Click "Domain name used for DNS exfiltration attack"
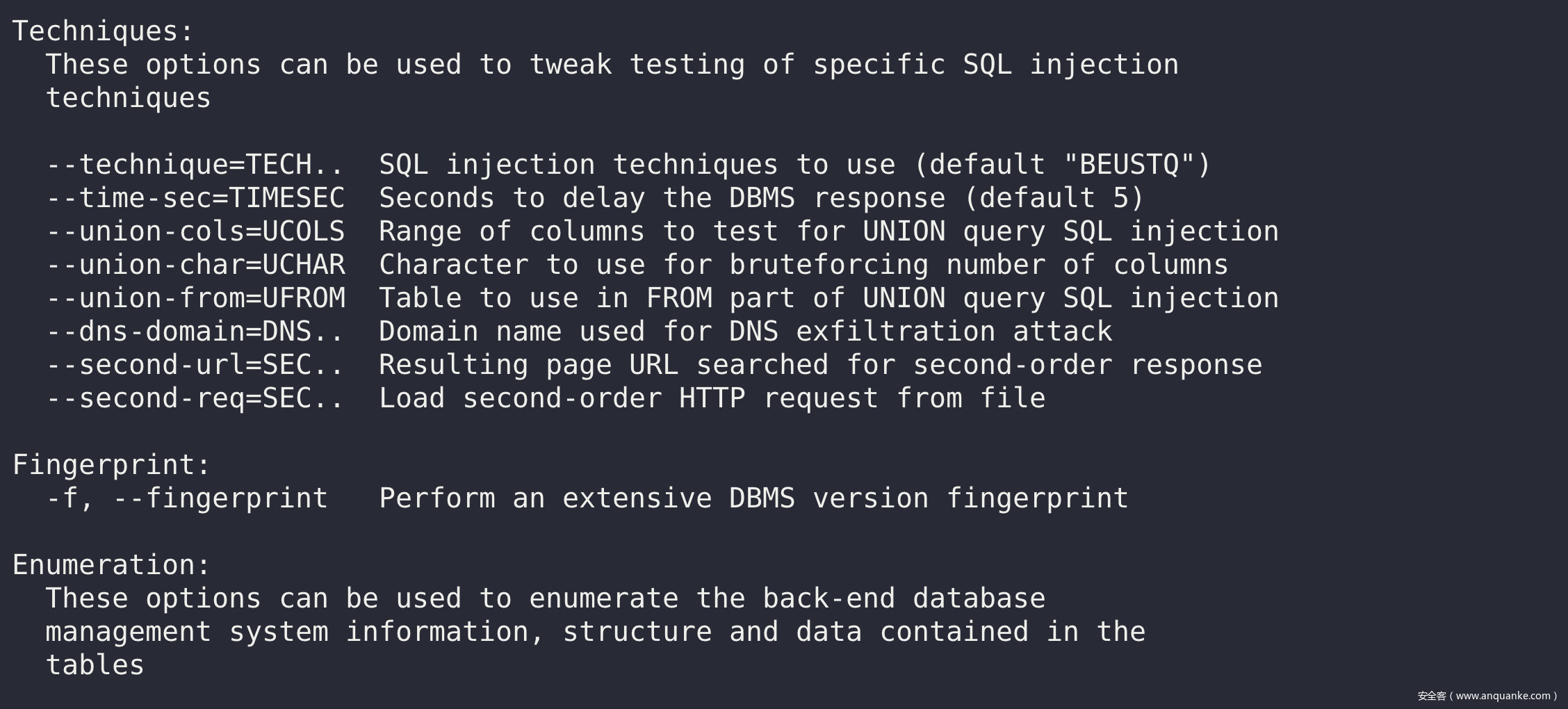Screen dimensions: 1568x709 click(745, 332)
